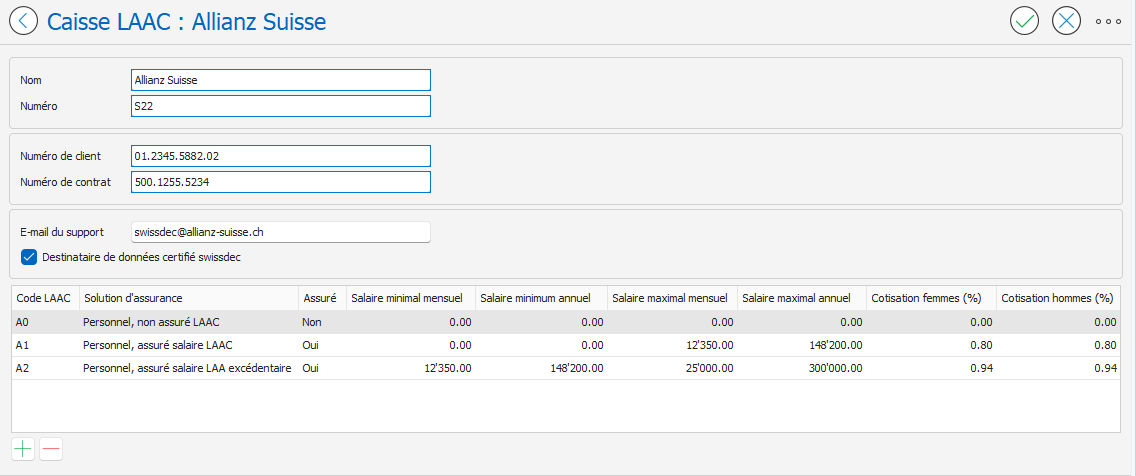The width and height of the screenshot is (1136, 476).
Task: Click the 'Non' Assuré cell in row A0
Action: coord(322,322)
